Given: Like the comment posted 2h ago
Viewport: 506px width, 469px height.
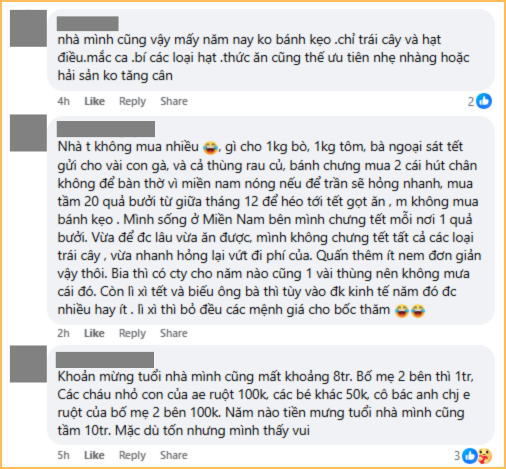Looking at the screenshot, I should [x=94, y=333].
